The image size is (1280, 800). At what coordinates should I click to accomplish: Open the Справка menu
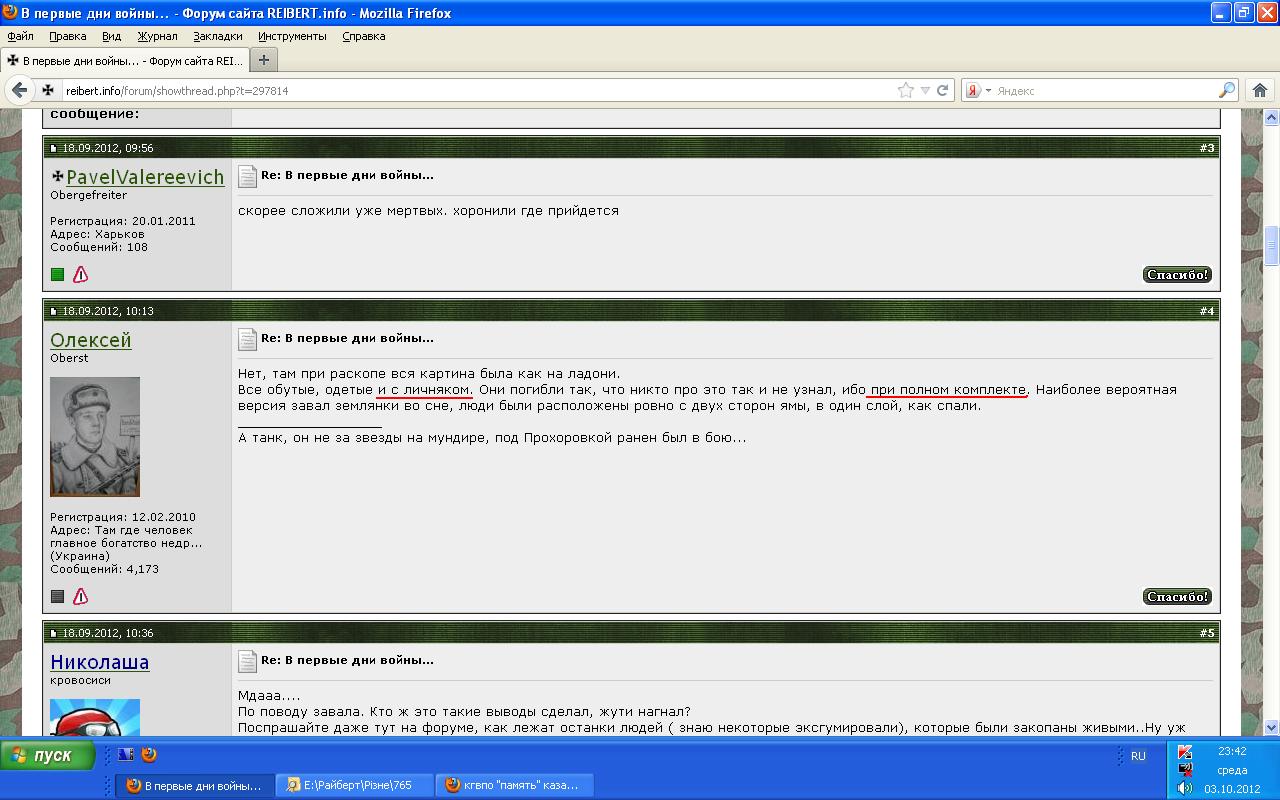(x=364, y=36)
